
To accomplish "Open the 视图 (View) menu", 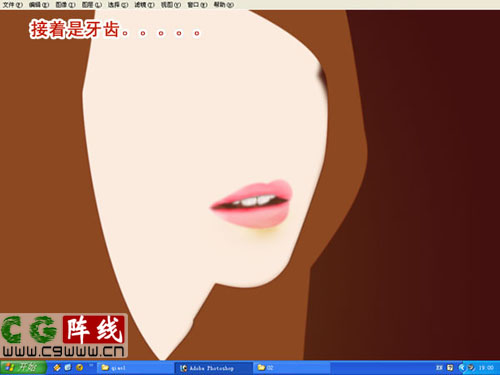I will (x=171, y=5).
